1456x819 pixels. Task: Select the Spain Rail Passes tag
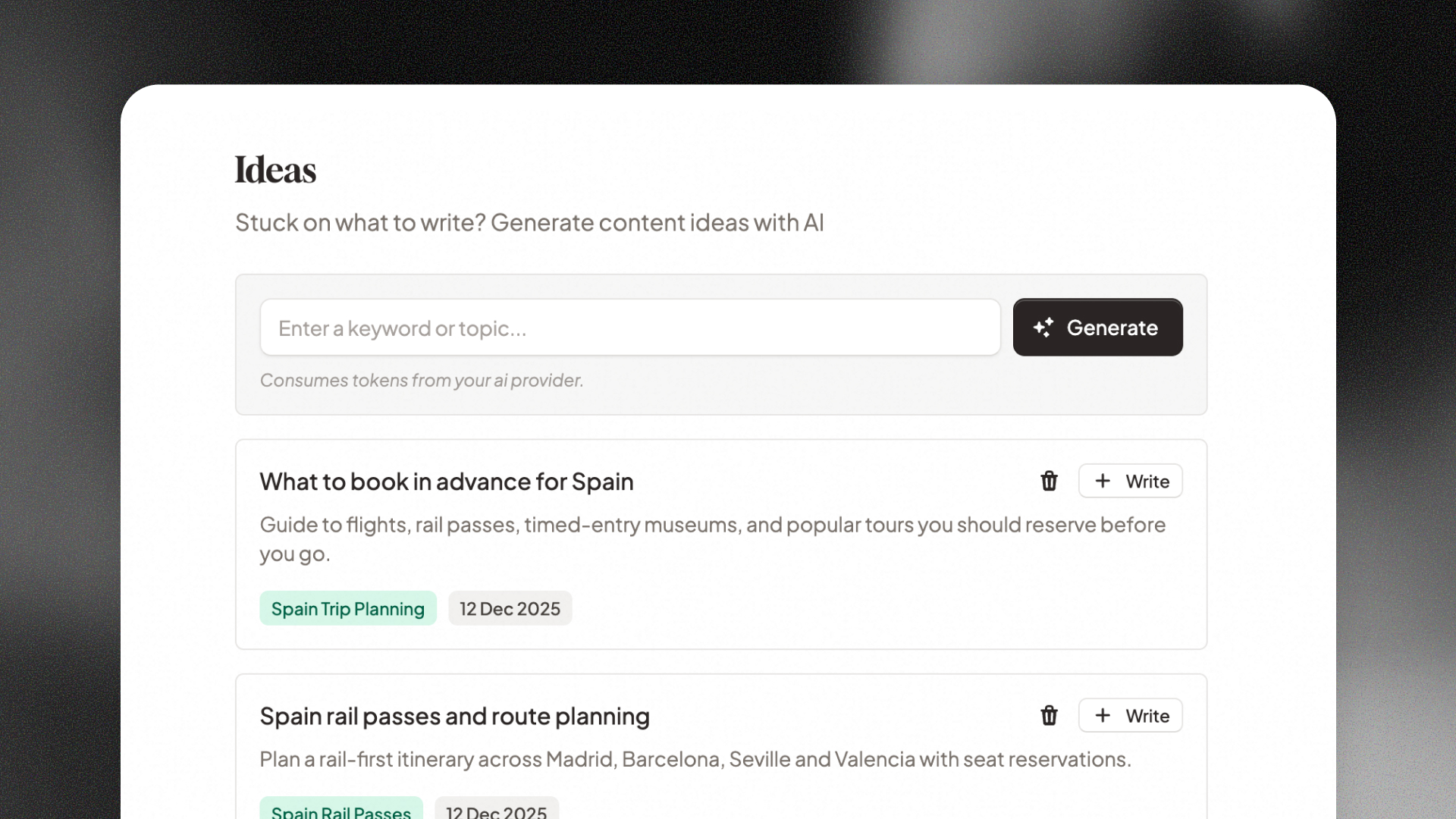click(x=341, y=811)
